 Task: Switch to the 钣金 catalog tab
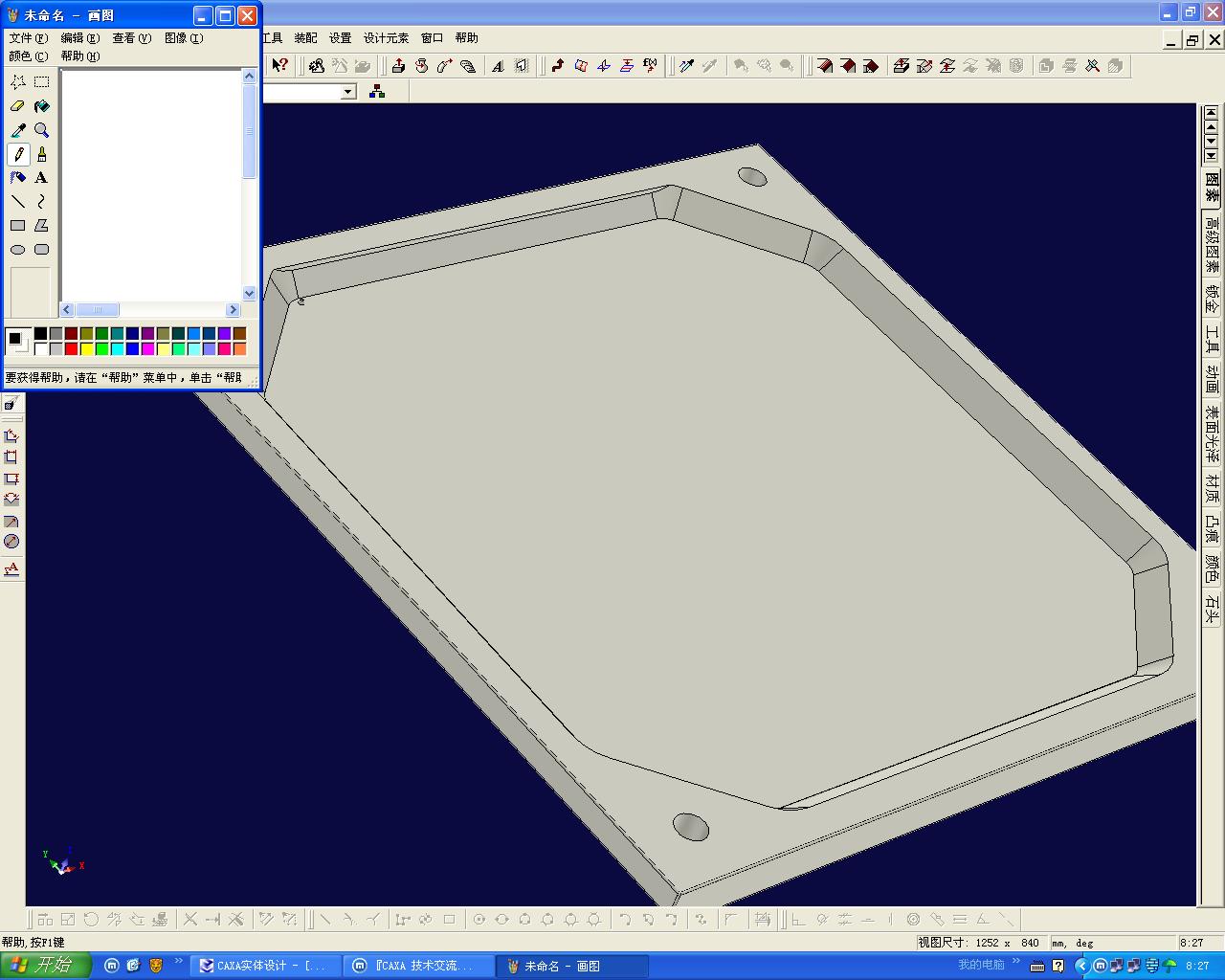(x=1212, y=300)
